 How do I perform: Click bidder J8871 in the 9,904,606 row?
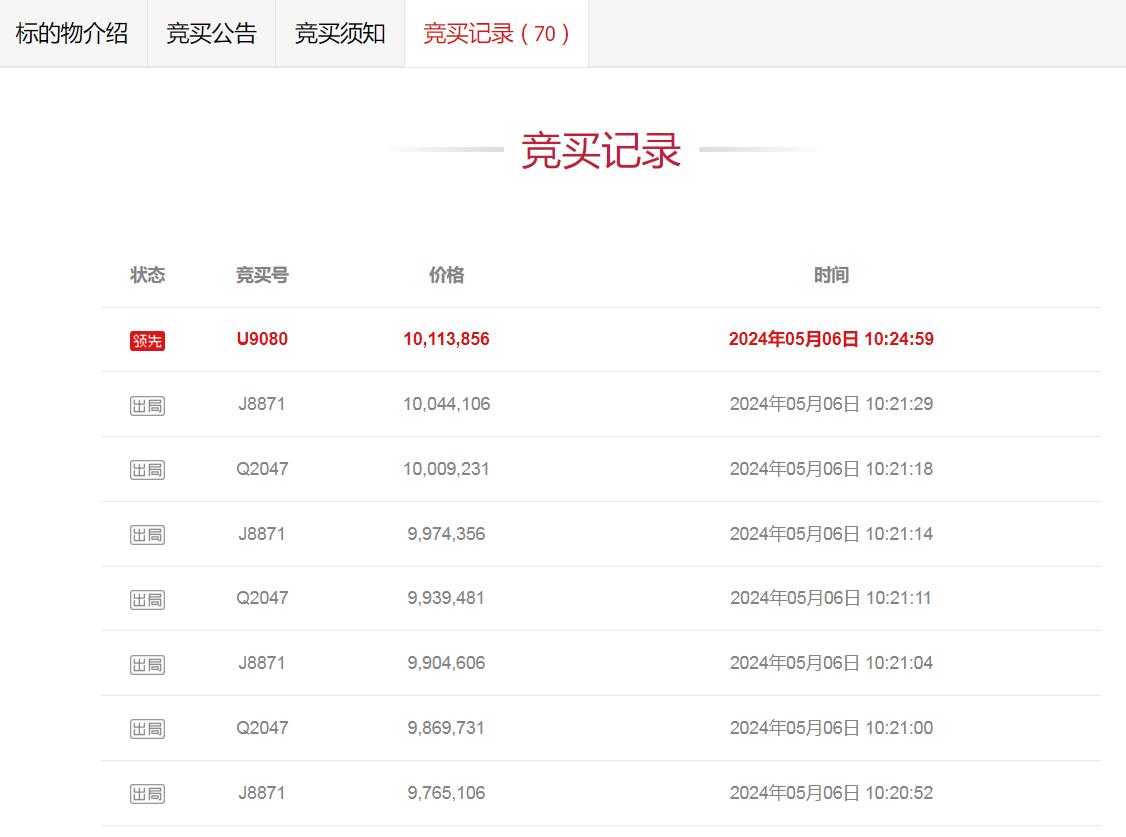point(262,663)
